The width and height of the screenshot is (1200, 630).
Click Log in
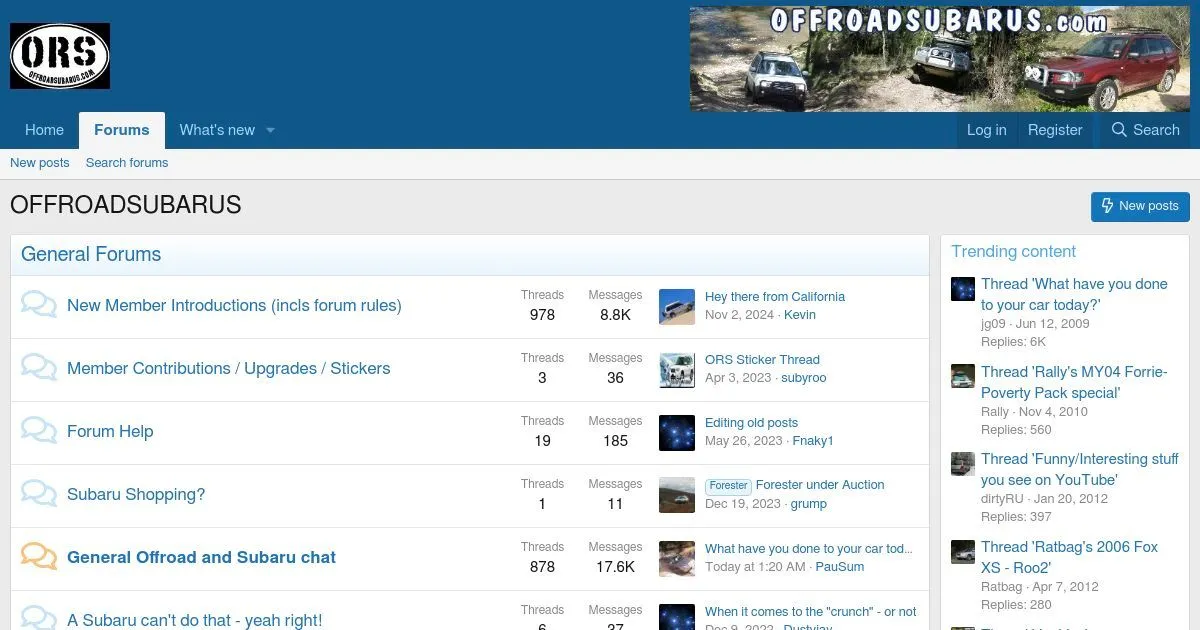987,130
